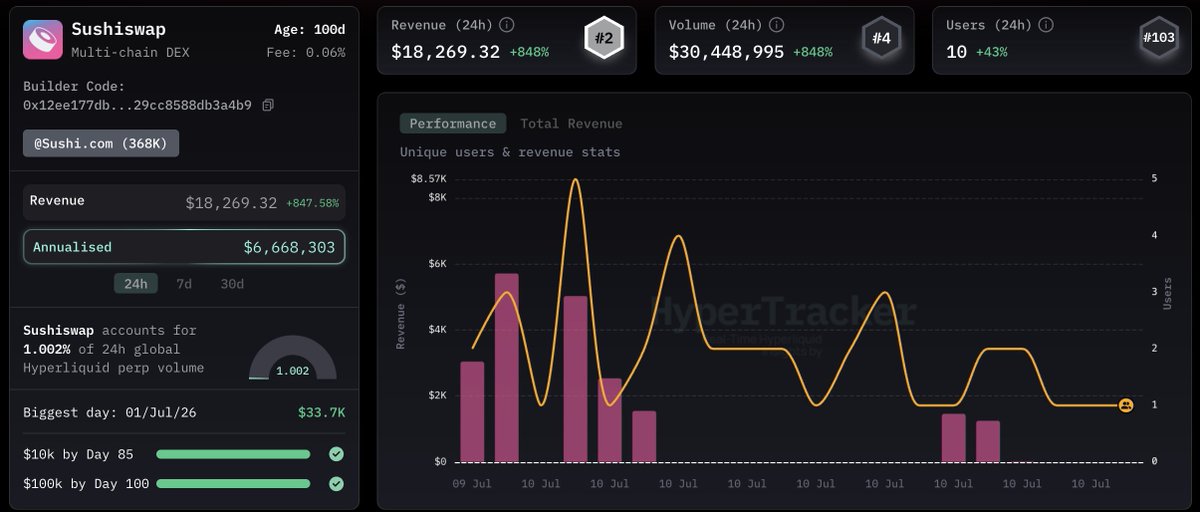
Task: Click the Sushiswap logo icon
Action: click(42, 39)
